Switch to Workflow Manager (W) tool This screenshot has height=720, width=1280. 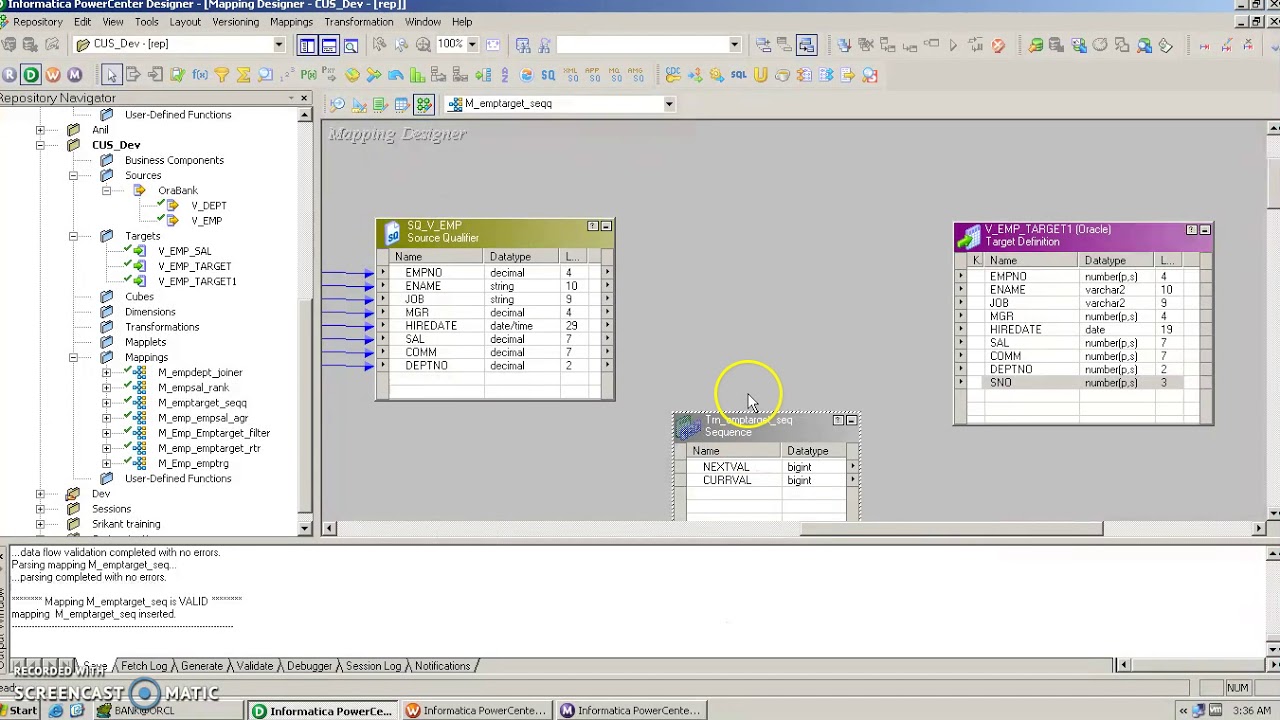tap(53, 75)
